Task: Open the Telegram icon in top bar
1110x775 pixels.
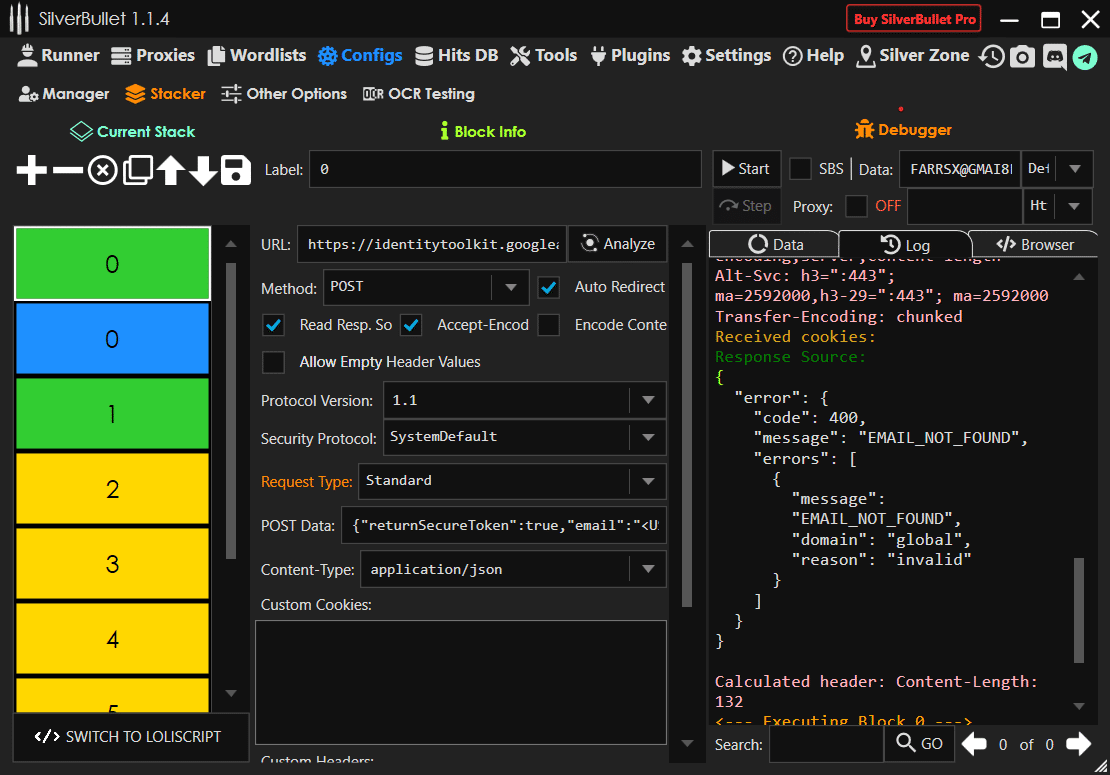Action: pos(1085,57)
